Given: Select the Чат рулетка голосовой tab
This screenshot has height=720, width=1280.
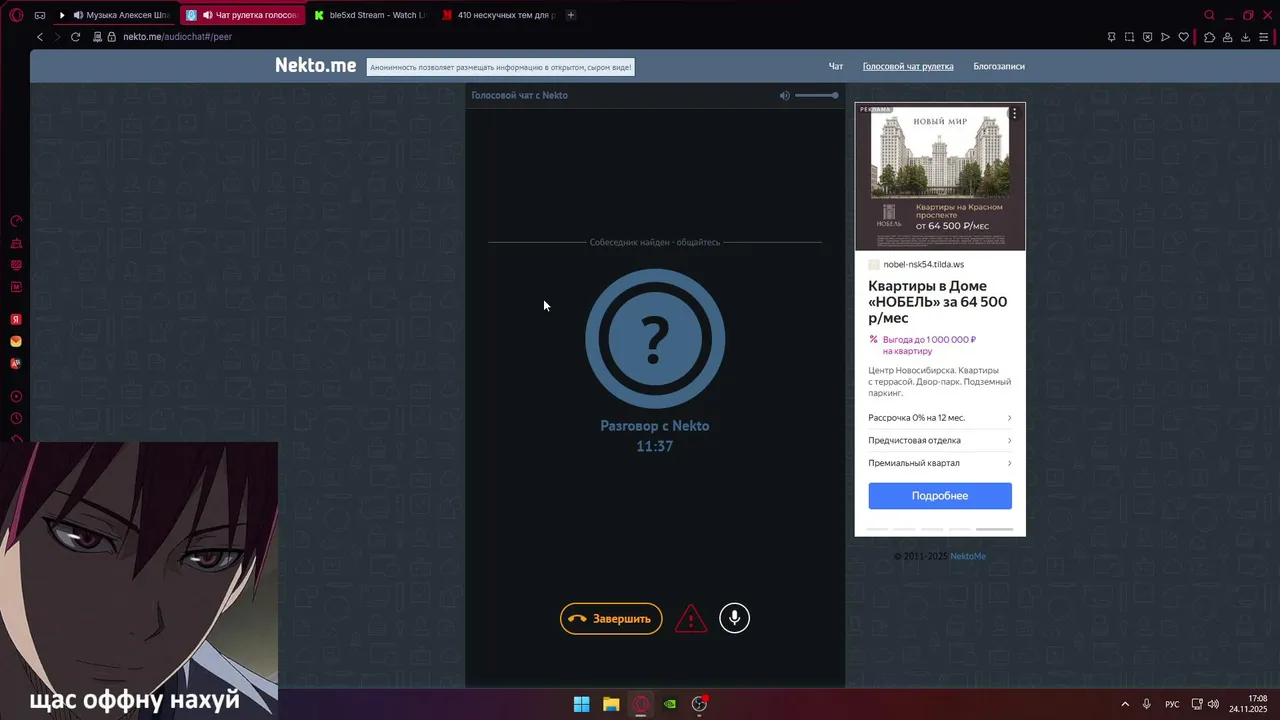Looking at the screenshot, I should [243, 15].
